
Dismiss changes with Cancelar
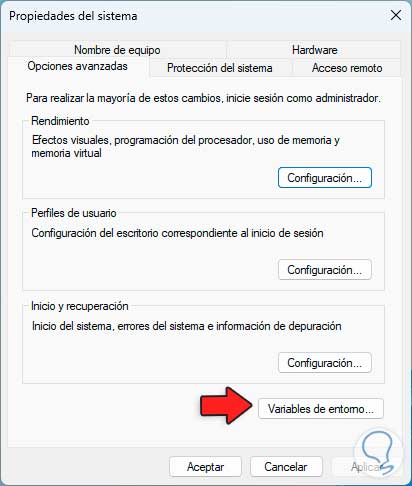point(286,467)
